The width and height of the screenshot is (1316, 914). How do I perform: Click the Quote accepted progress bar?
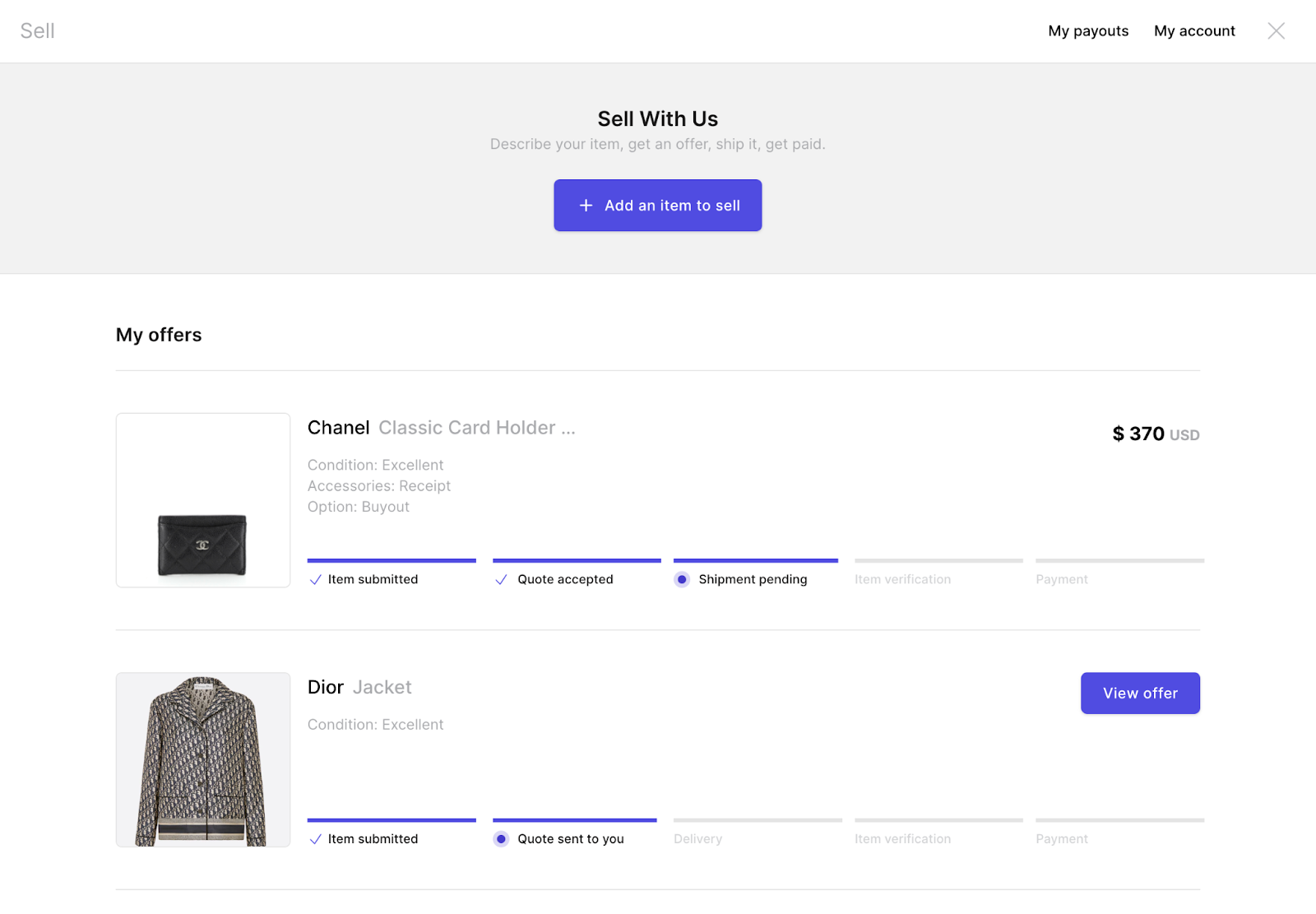click(577, 561)
